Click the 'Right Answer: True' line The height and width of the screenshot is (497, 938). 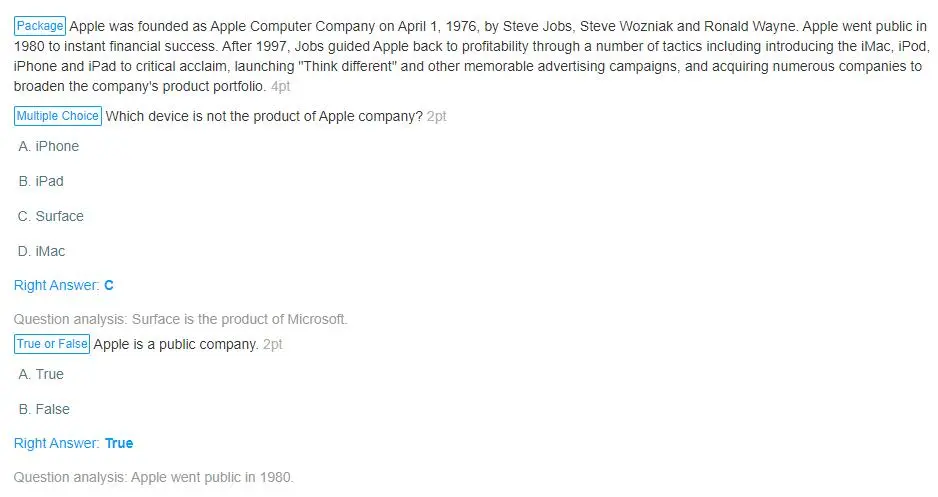click(x=73, y=443)
